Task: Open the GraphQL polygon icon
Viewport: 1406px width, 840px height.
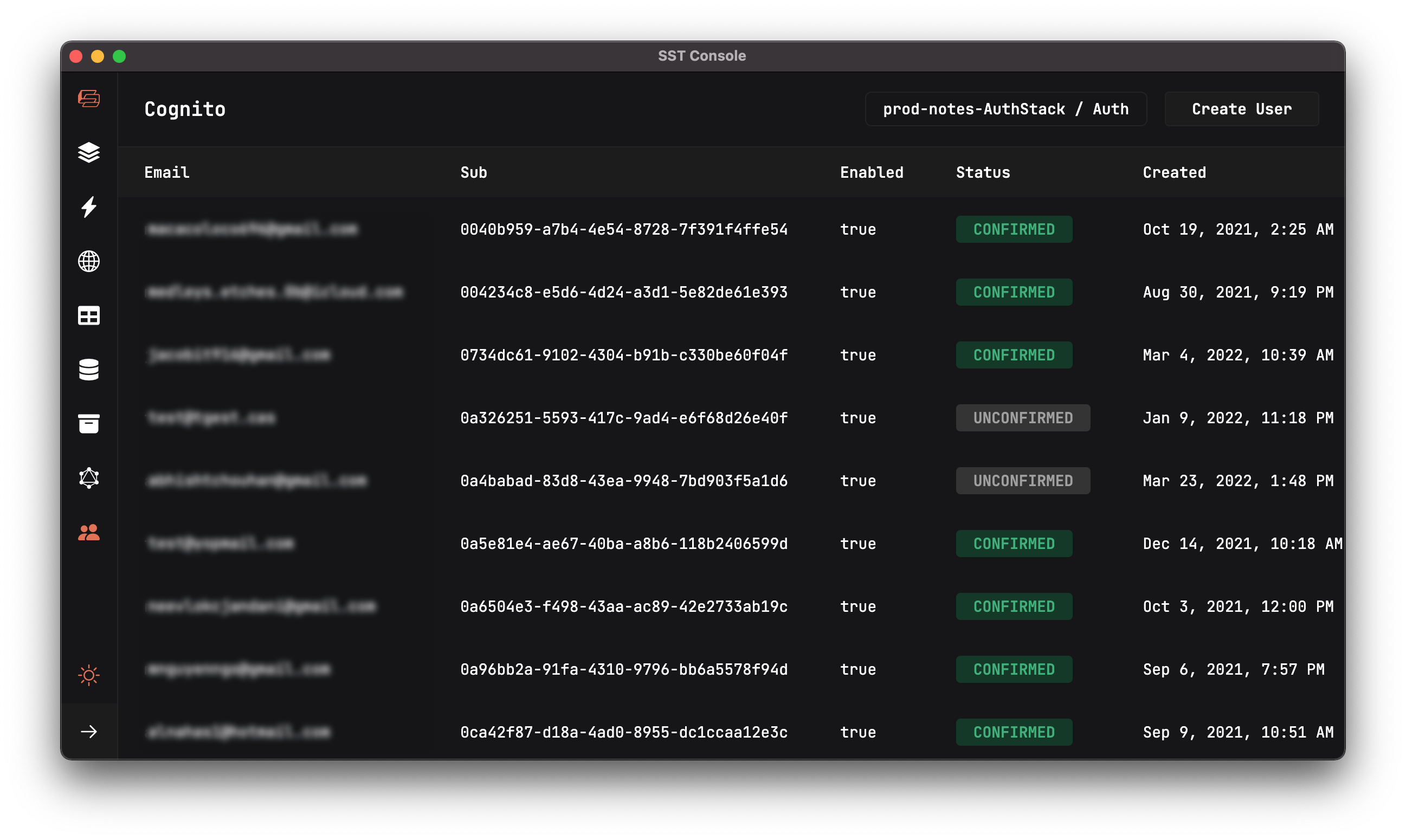Action: pos(89,478)
